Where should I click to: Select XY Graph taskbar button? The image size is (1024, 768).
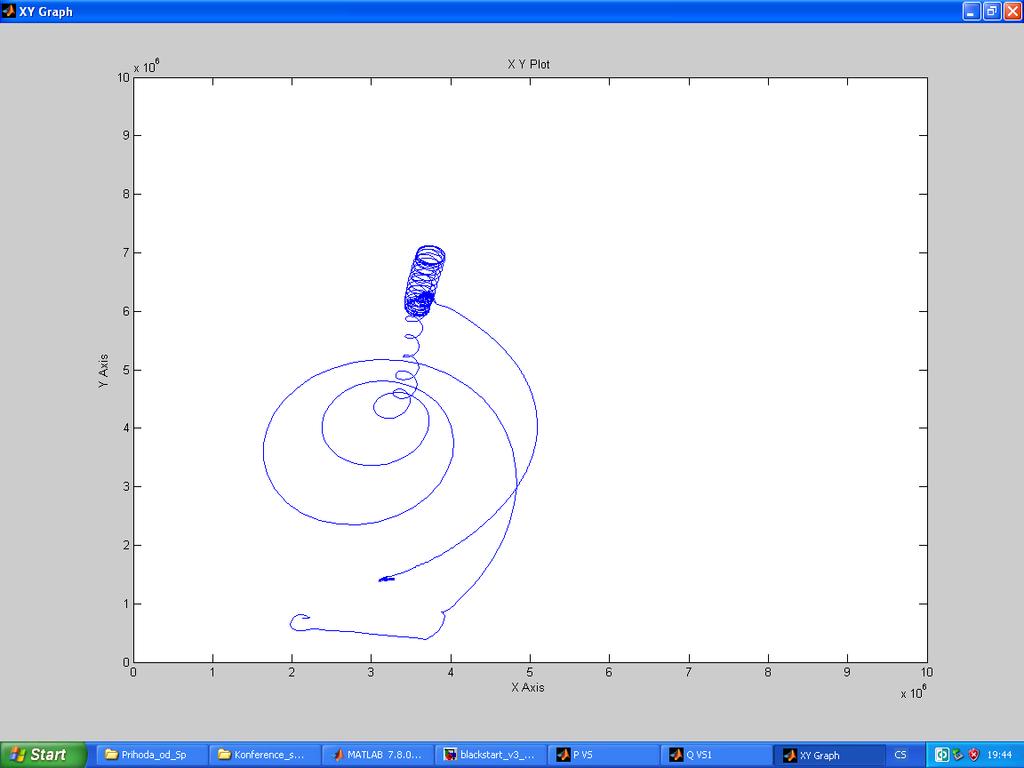point(827,755)
